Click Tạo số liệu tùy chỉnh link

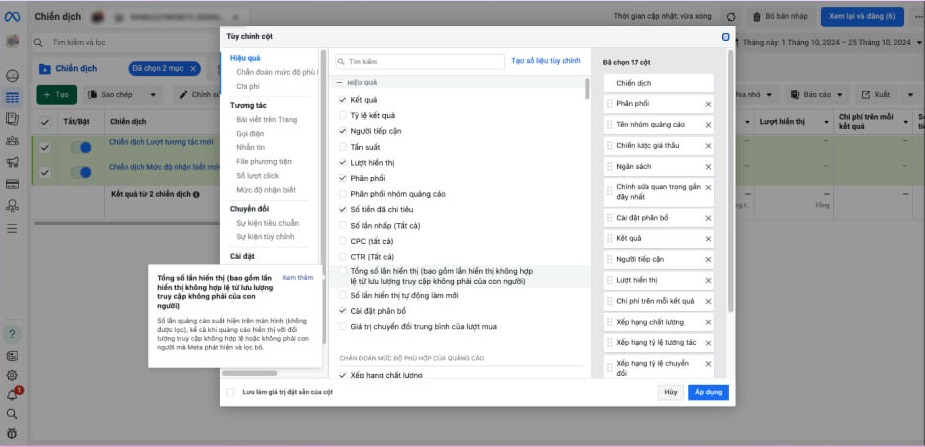(x=546, y=61)
